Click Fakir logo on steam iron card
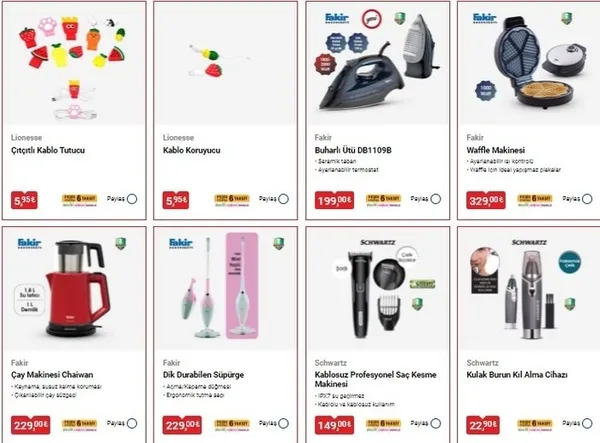 pyautogui.click(x=337, y=18)
